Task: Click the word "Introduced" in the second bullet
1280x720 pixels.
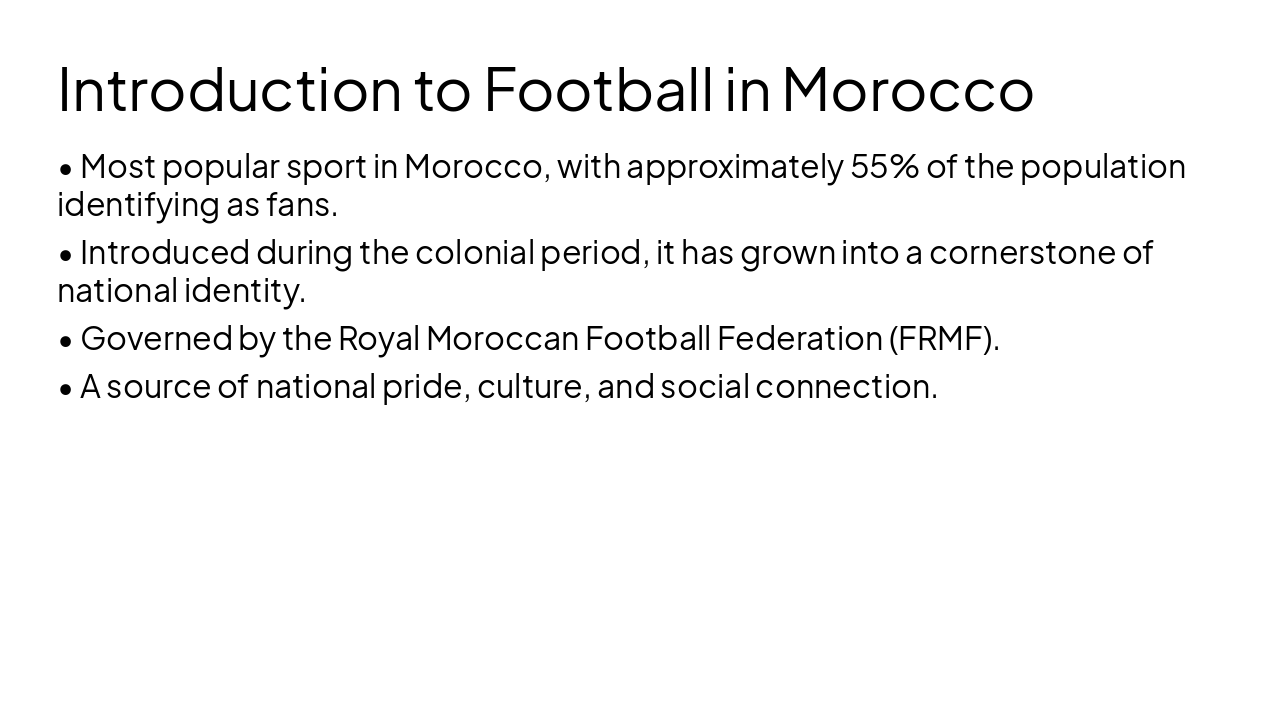Action: [165, 252]
